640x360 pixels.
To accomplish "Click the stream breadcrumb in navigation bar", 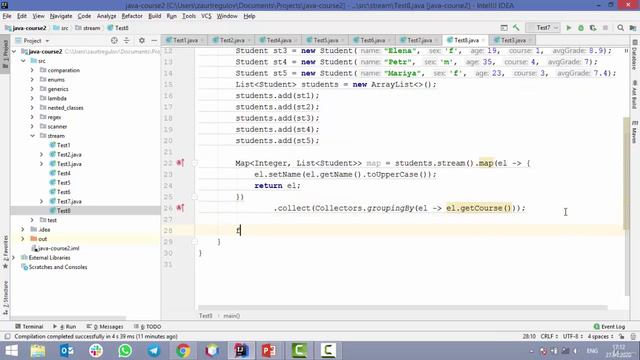I will [x=88, y=28].
